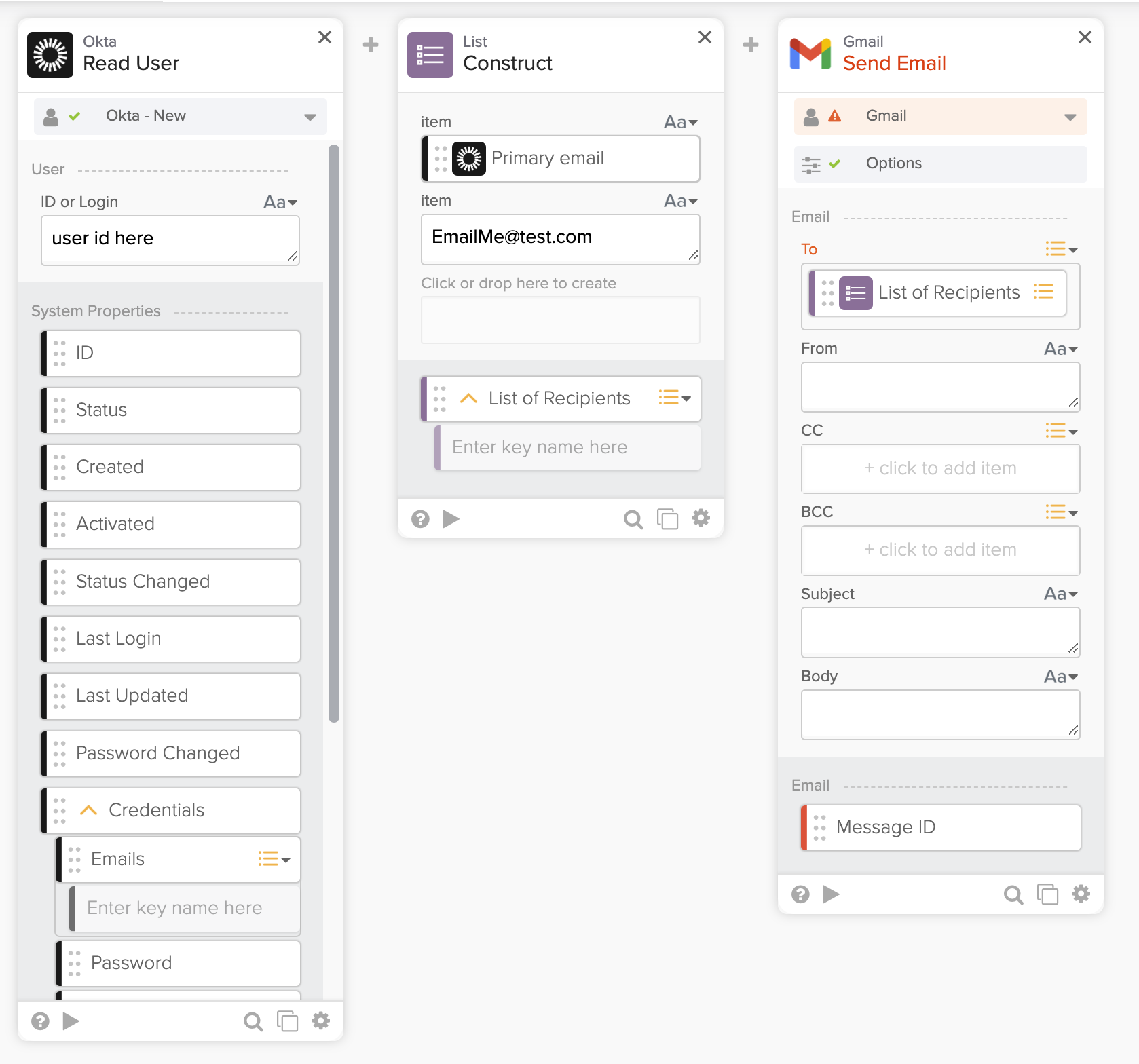Click the Body input field
This screenshot has height=1064, width=1139.
[x=941, y=715]
